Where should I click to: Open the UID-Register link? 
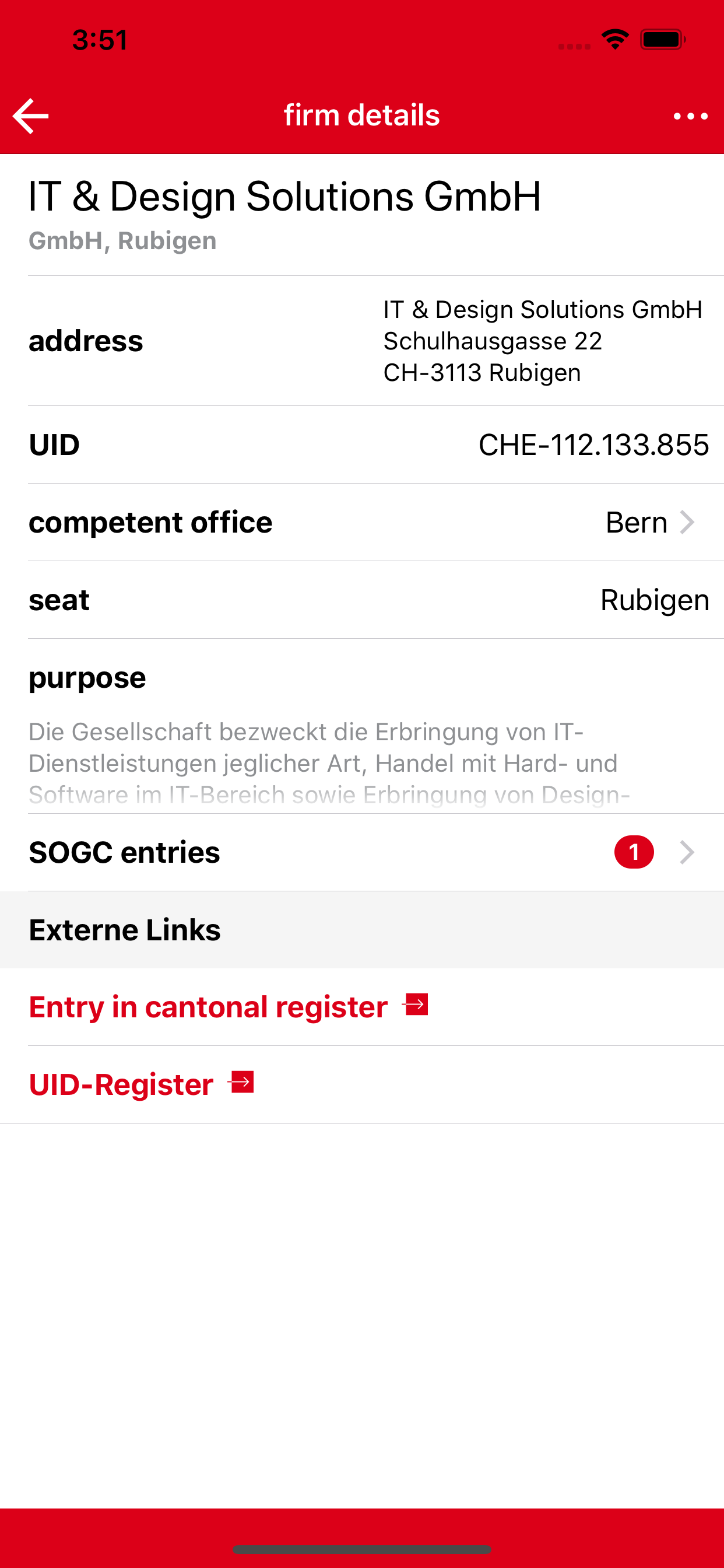click(121, 1084)
